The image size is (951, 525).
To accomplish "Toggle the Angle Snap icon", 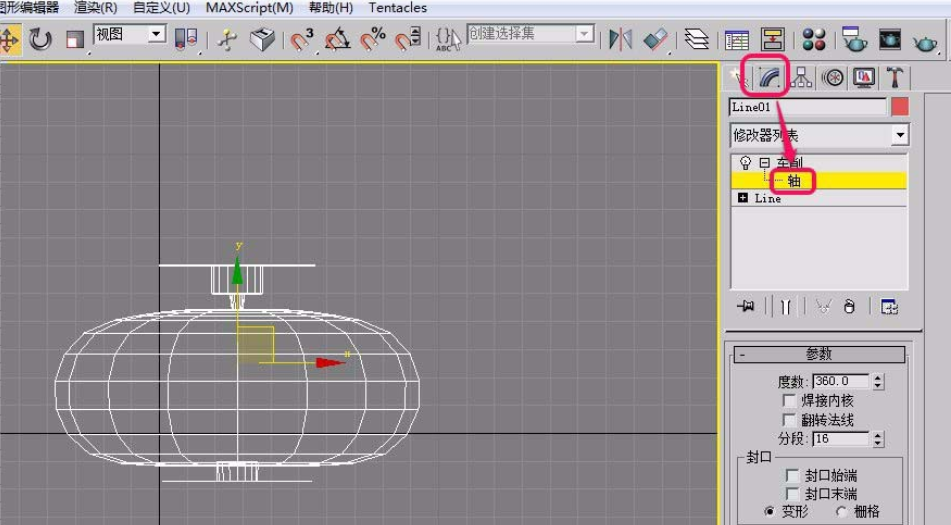I will pos(337,40).
